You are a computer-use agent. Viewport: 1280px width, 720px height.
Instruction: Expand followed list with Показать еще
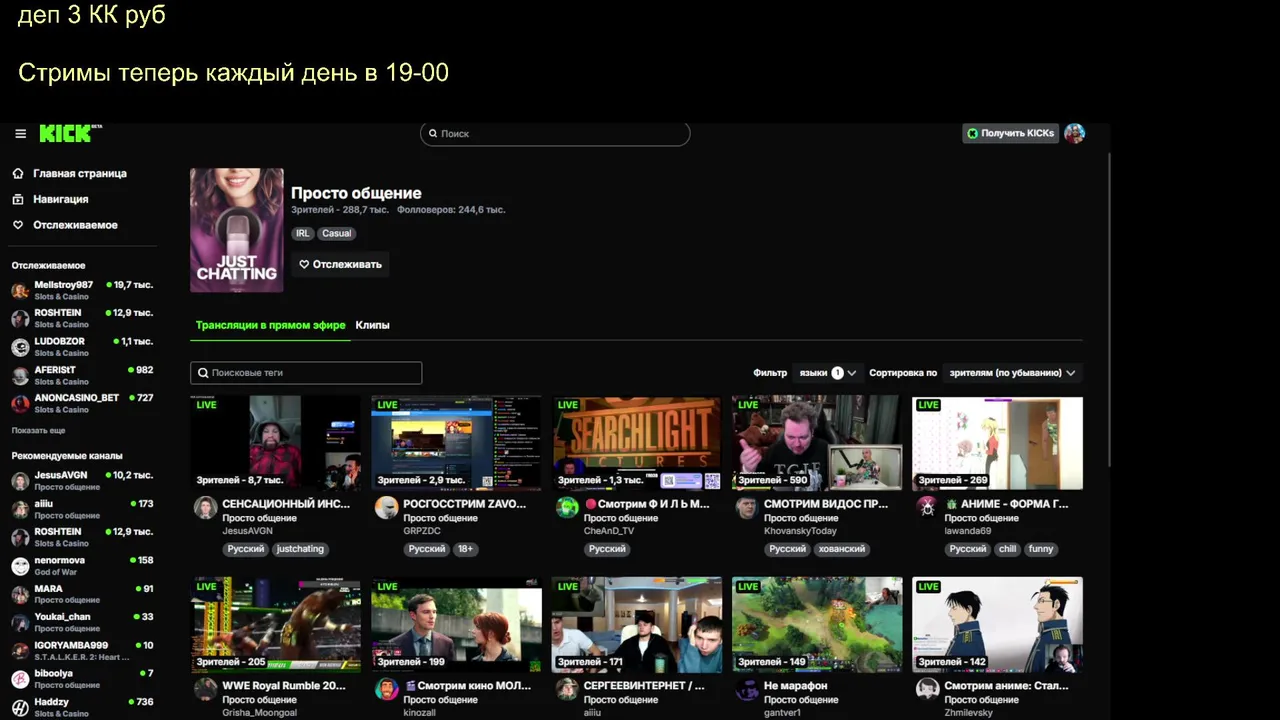pos(38,430)
